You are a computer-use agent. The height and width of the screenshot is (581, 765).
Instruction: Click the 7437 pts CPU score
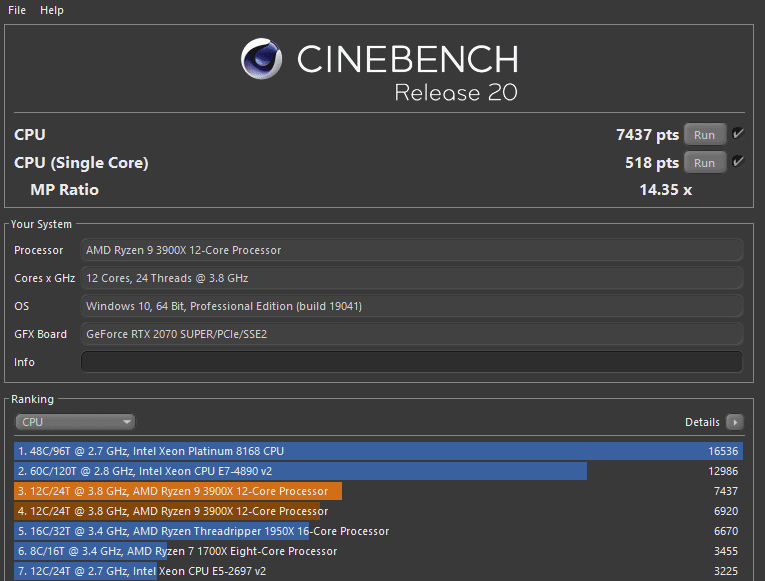coord(647,135)
